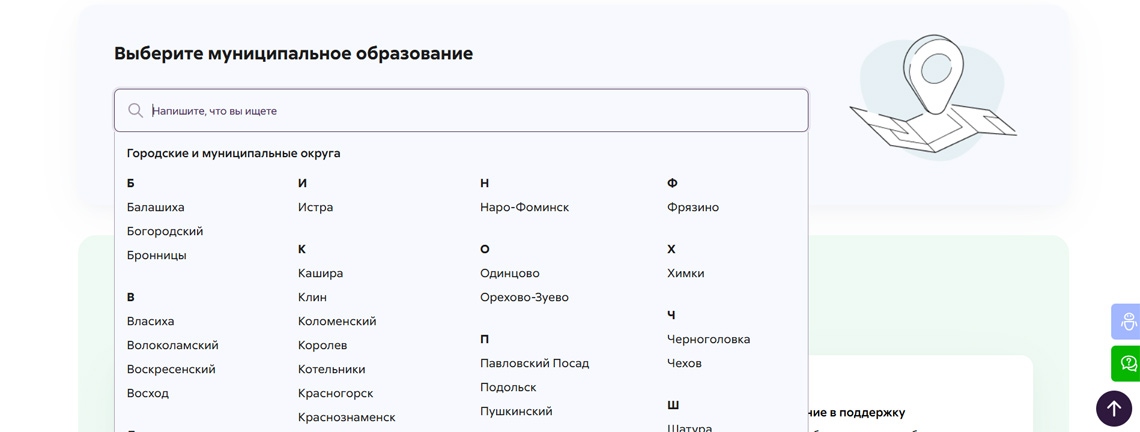Choose Бронницы in the list
Viewport: 1140px width, 432px height.
pyautogui.click(x=156, y=255)
